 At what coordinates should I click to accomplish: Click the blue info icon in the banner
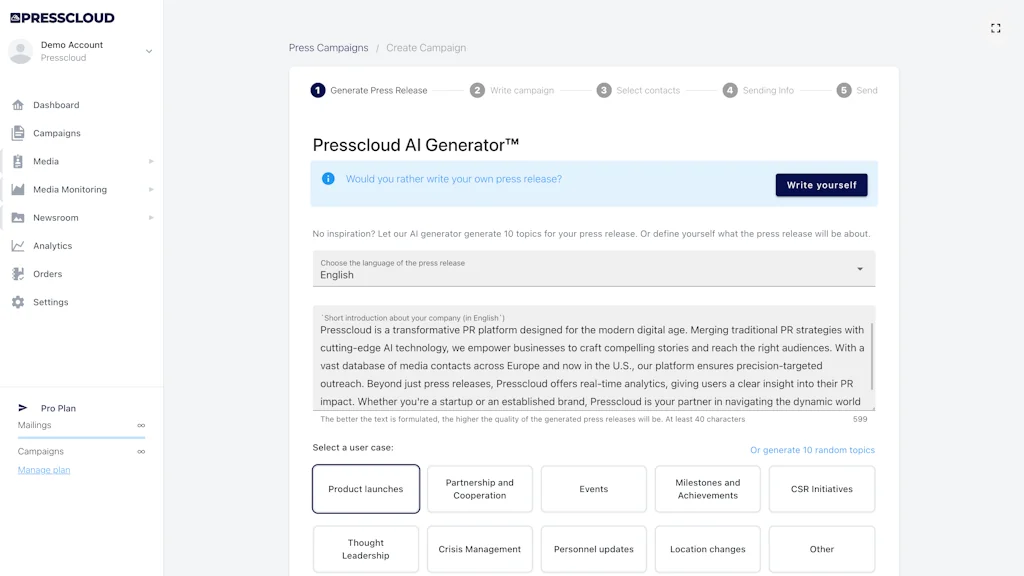tap(330, 178)
